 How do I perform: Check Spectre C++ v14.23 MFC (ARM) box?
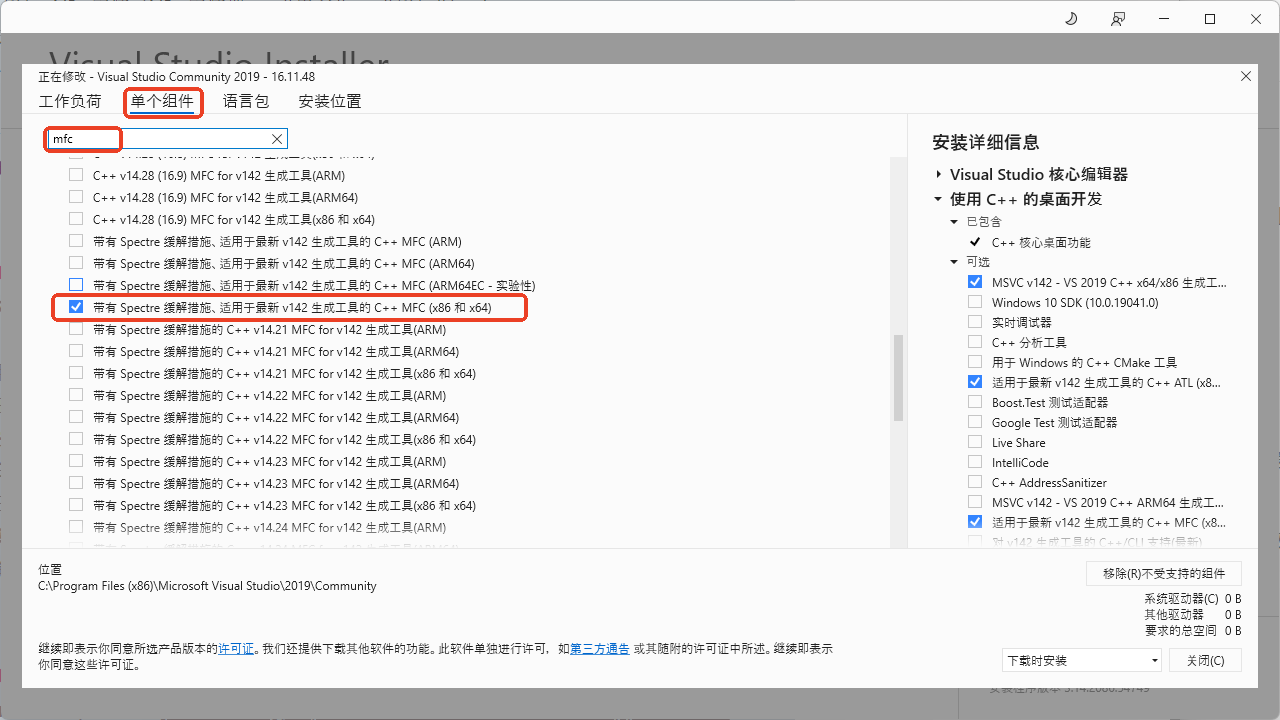(x=76, y=461)
